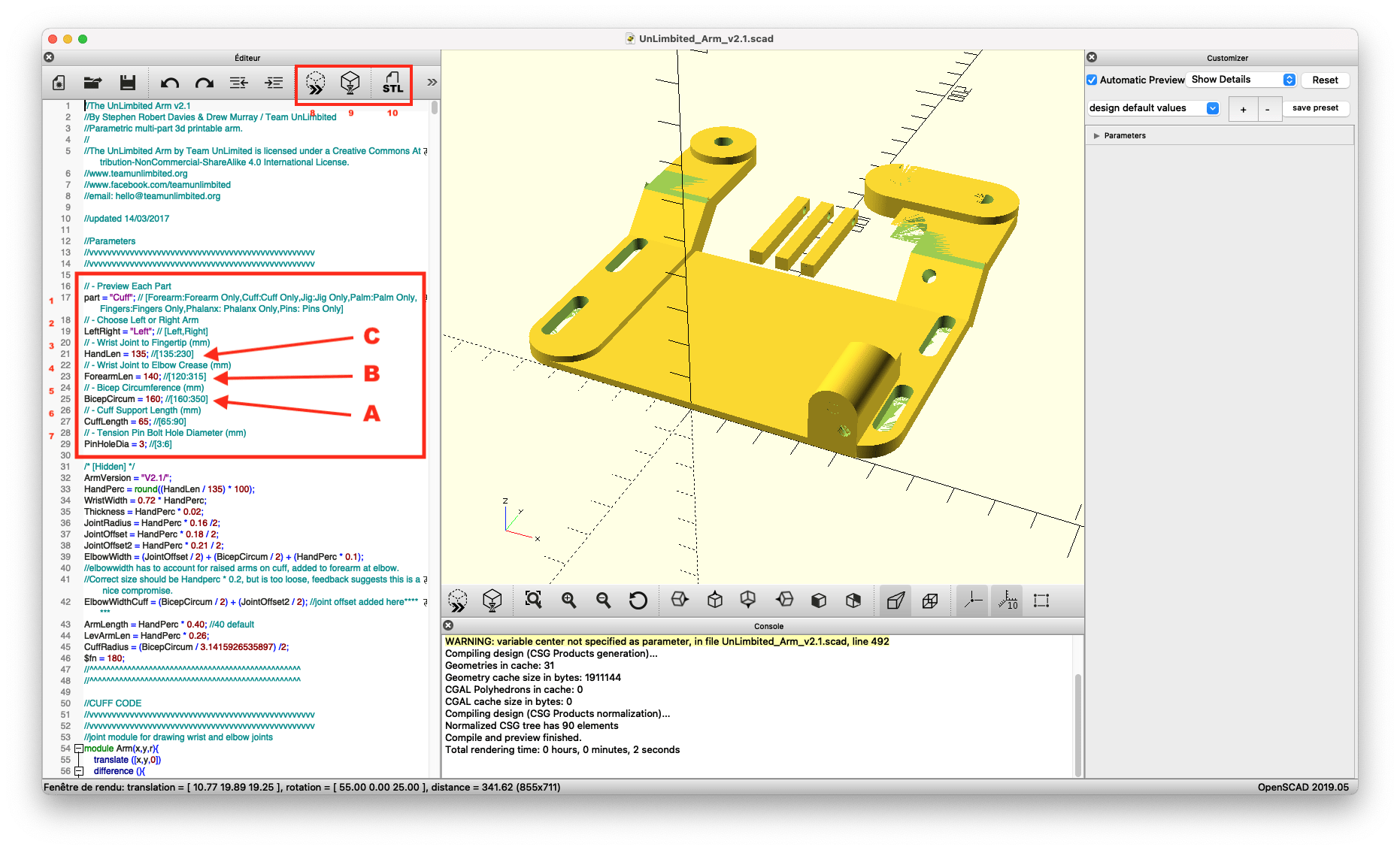
Task: Render the model from the viewport toolbar
Action: (492, 600)
